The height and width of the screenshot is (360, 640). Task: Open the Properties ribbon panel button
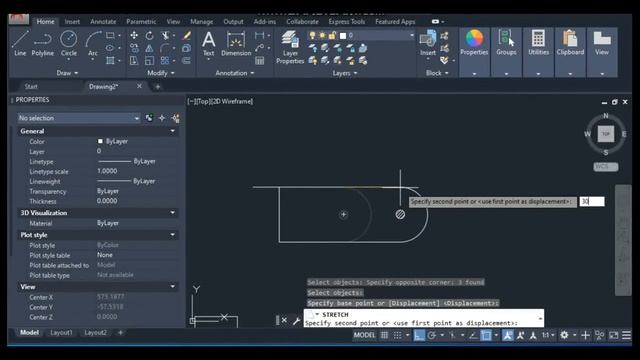click(x=474, y=52)
